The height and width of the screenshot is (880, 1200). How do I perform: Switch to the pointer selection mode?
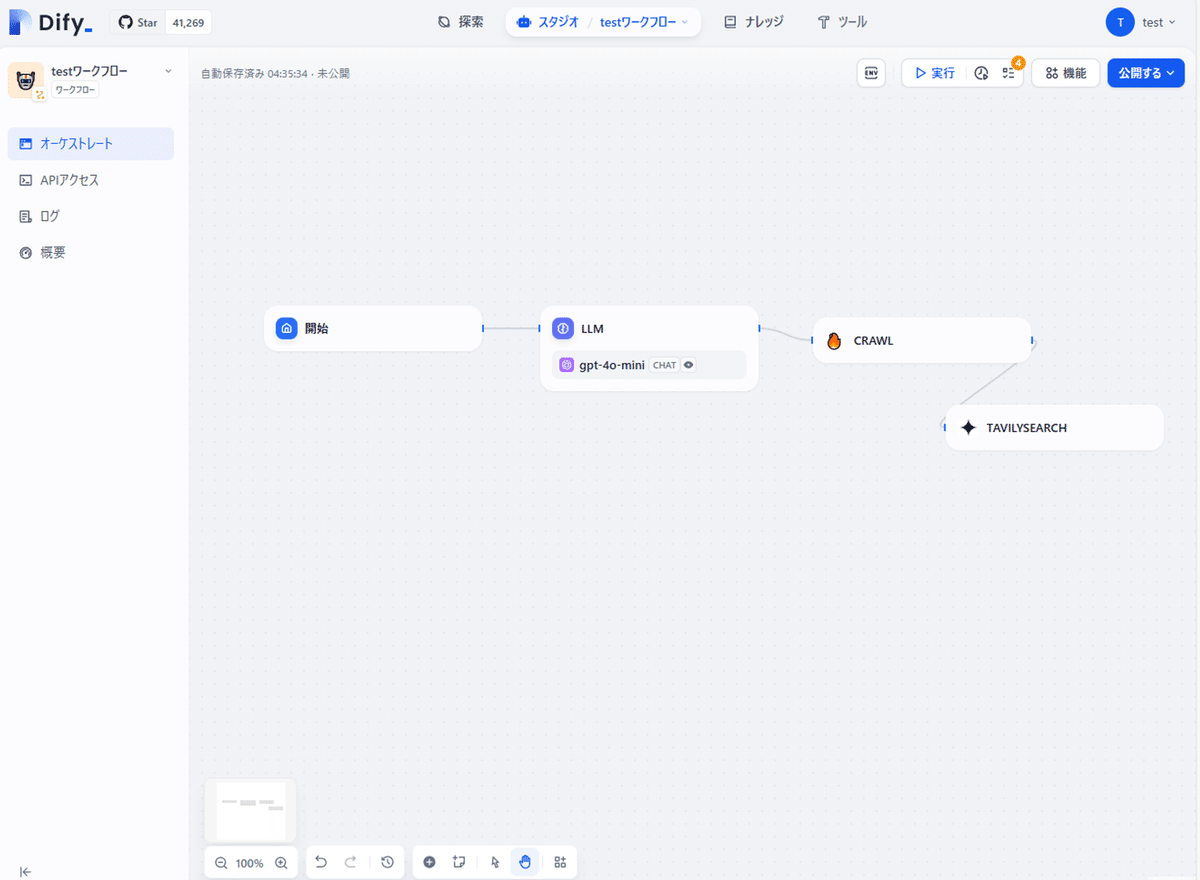coord(494,862)
